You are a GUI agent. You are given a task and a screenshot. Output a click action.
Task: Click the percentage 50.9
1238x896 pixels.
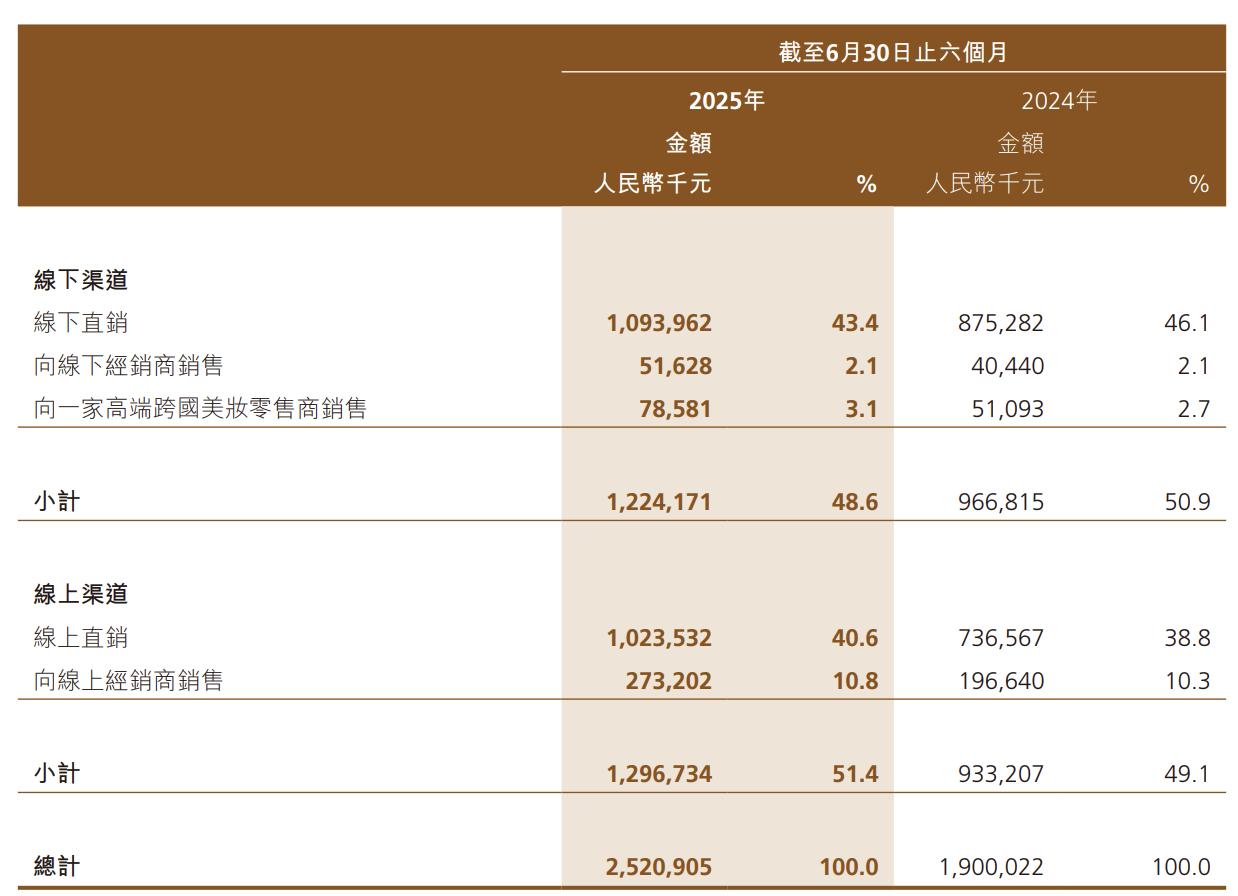click(x=1188, y=501)
